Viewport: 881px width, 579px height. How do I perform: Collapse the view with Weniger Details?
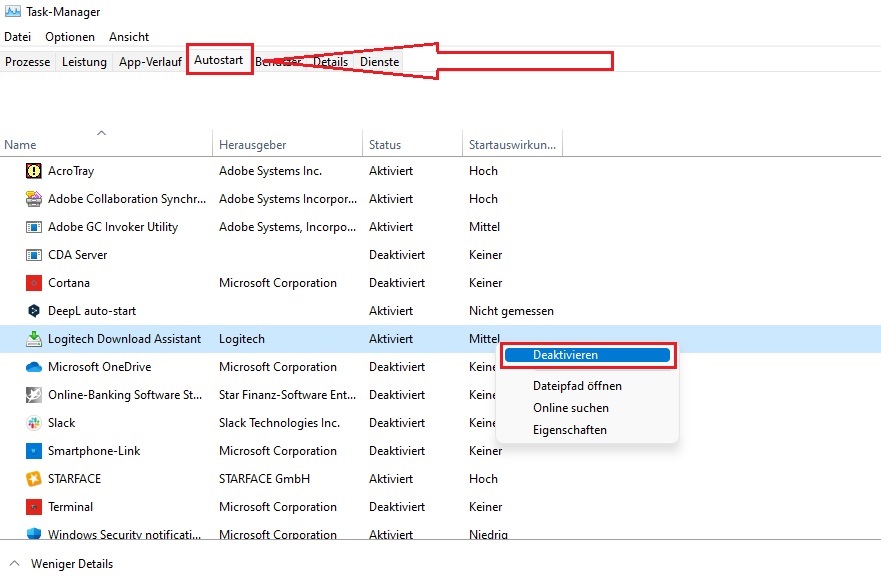coord(72,564)
